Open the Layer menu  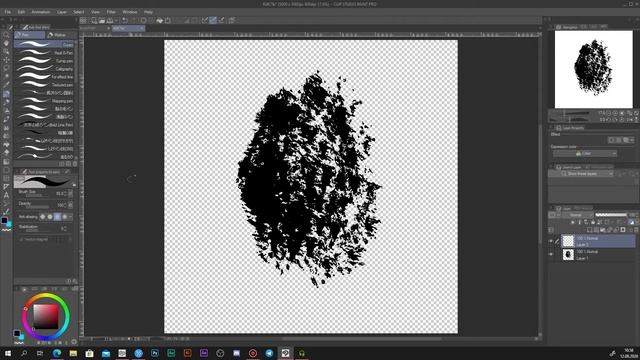tap(62, 12)
